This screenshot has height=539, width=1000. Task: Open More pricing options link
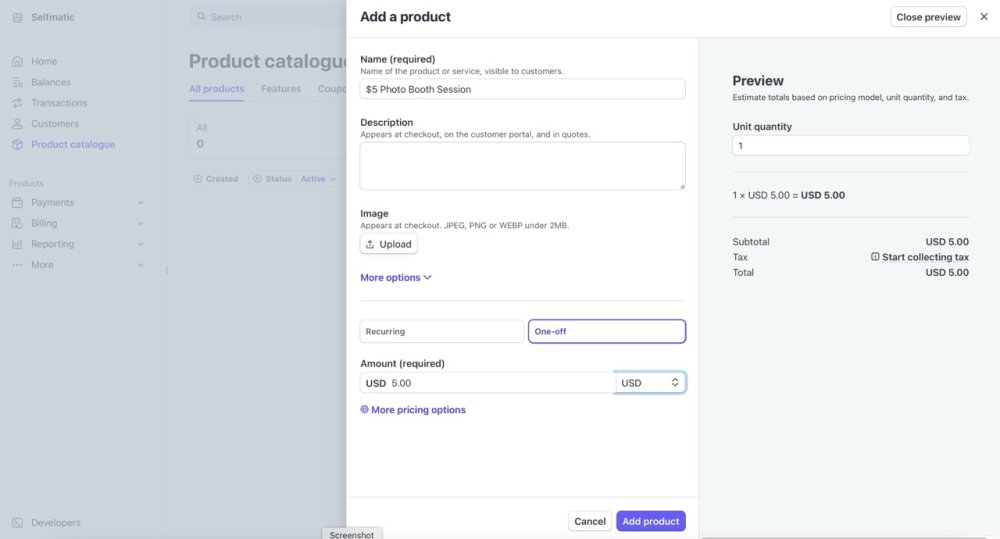point(413,410)
